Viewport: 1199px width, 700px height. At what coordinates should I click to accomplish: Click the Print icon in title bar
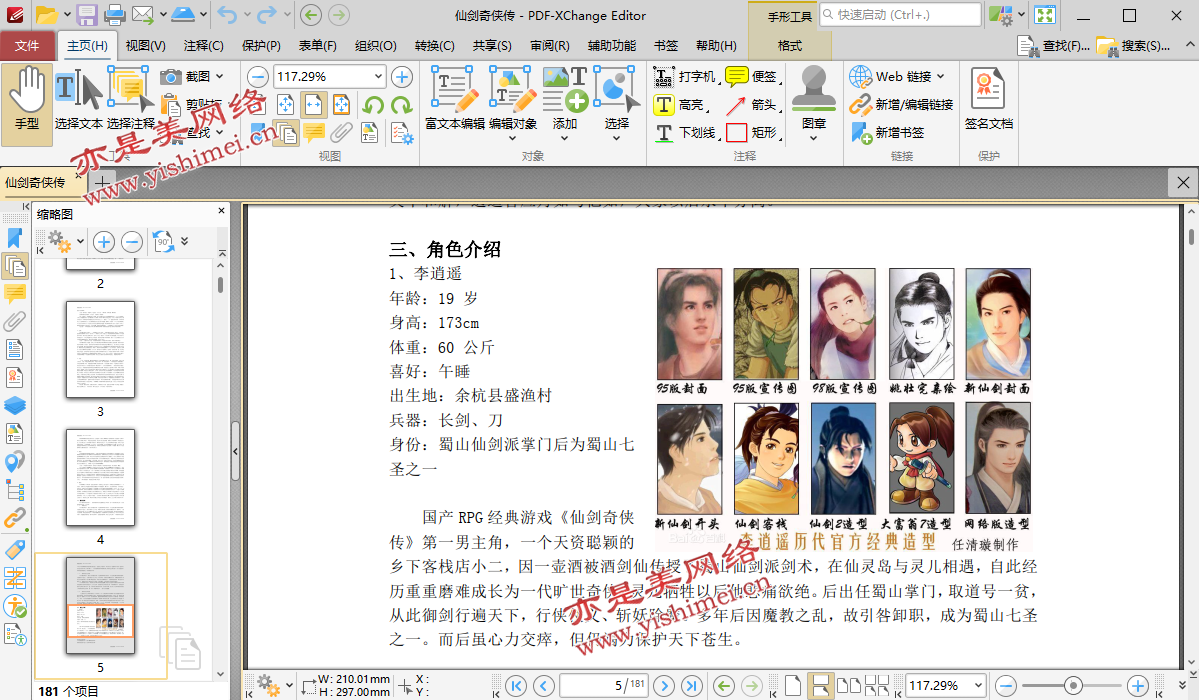click(115, 15)
